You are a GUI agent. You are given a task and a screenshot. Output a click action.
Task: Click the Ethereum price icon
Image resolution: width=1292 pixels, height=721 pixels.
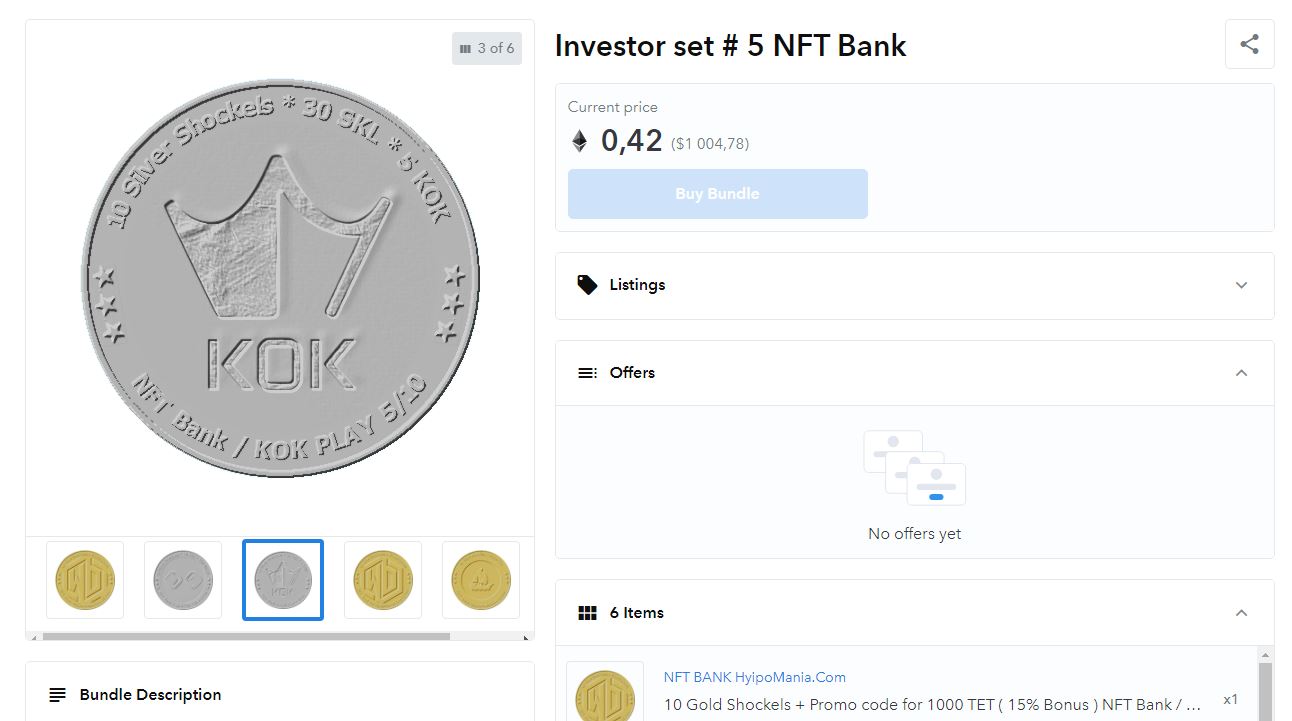580,141
